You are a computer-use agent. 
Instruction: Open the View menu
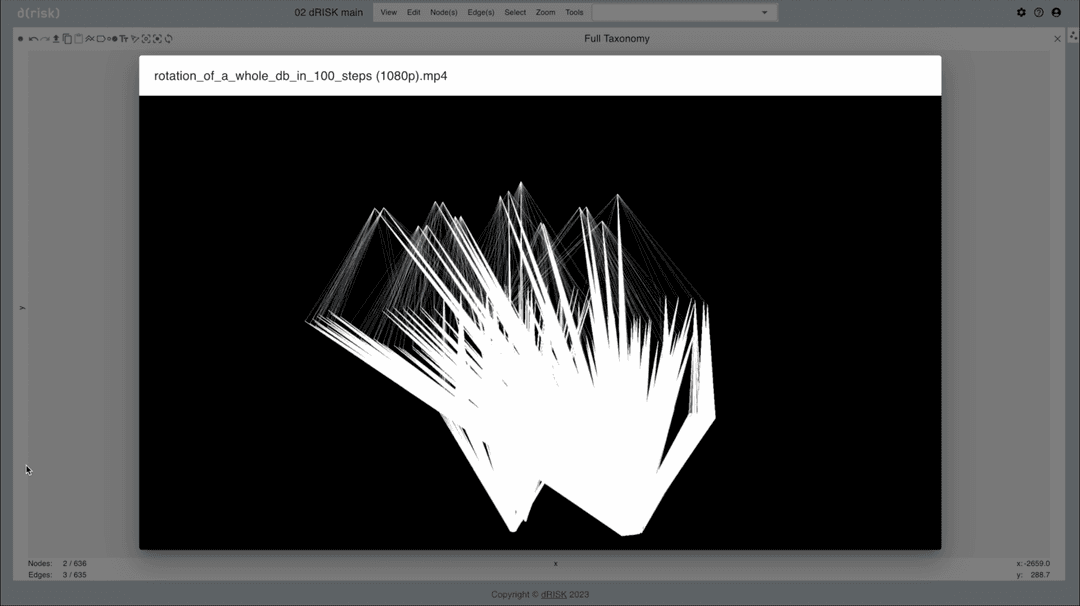click(x=388, y=13)
